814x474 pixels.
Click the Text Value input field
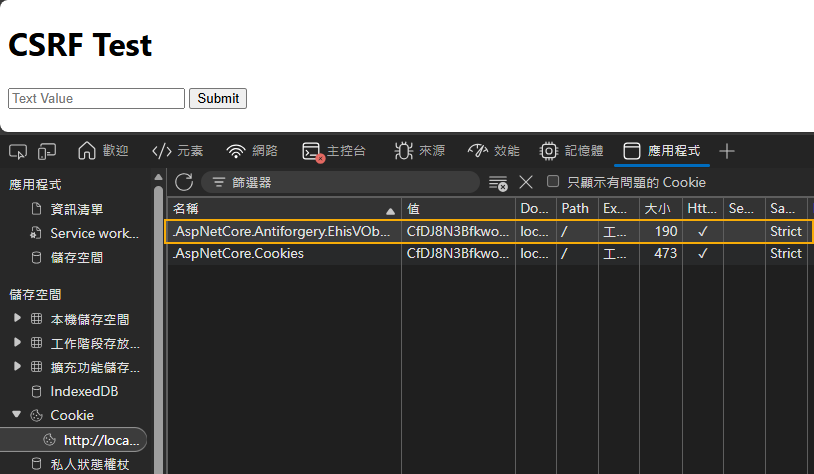(96, 98)
